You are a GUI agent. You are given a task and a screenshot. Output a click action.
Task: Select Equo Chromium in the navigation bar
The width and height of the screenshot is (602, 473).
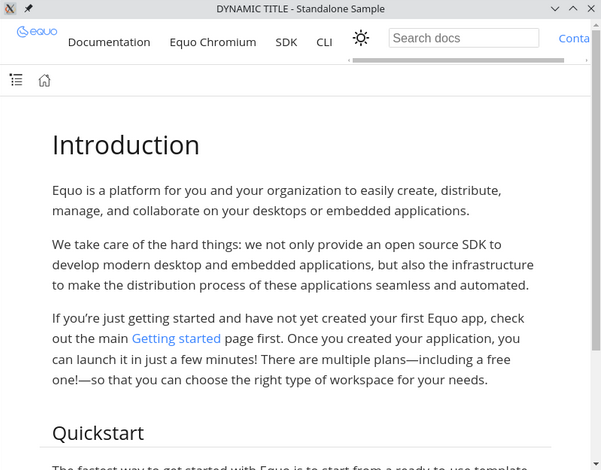(x=212, y=42)
